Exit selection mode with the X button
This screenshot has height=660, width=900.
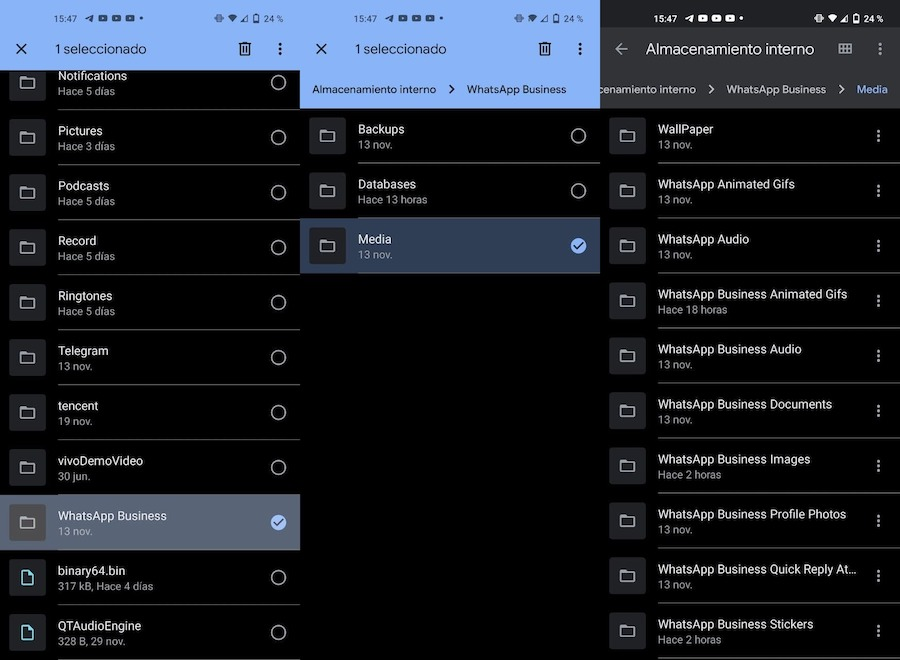pos(21,48)
